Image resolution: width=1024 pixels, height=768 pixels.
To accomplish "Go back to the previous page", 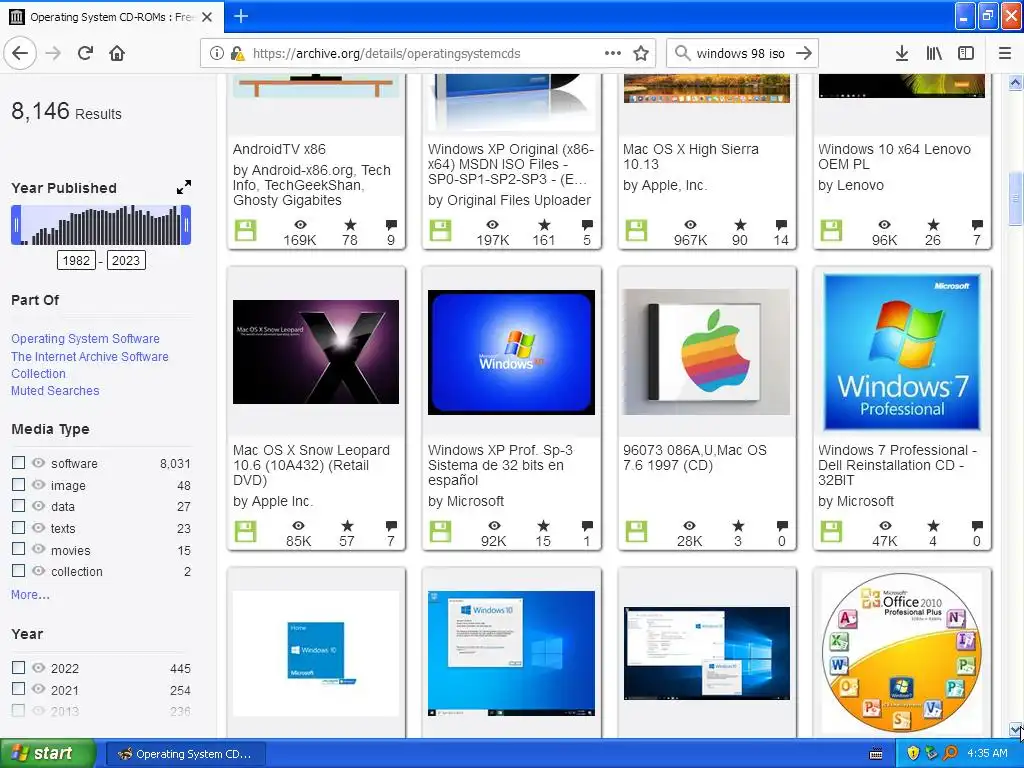I will pos(20,53).
